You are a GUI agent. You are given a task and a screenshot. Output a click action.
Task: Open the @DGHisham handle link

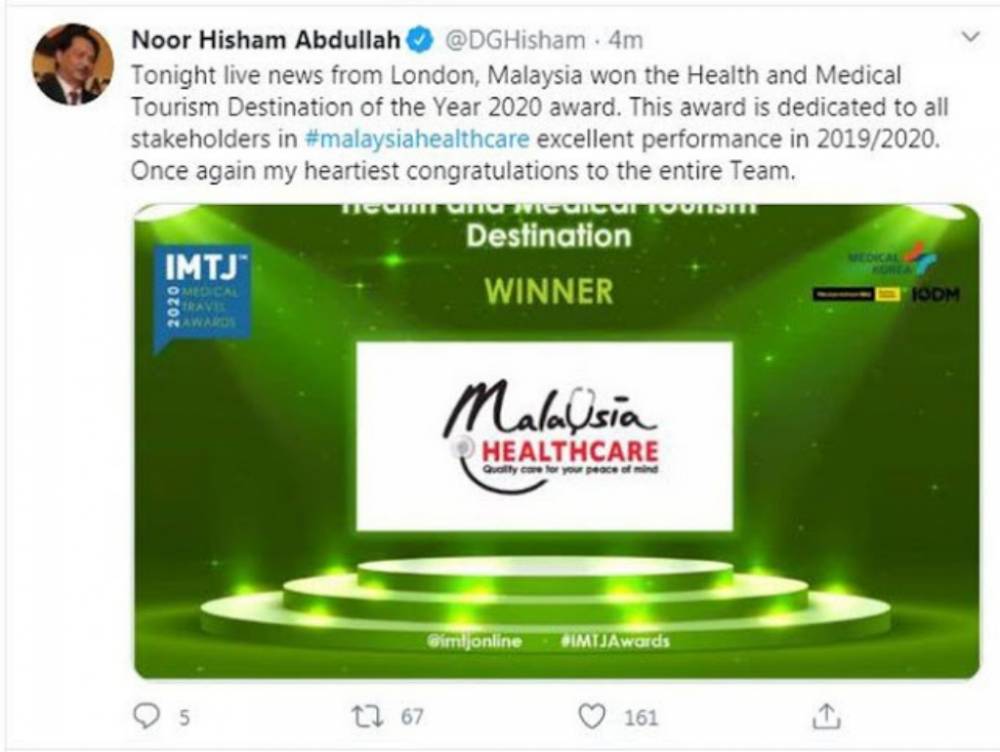point(513,41)
